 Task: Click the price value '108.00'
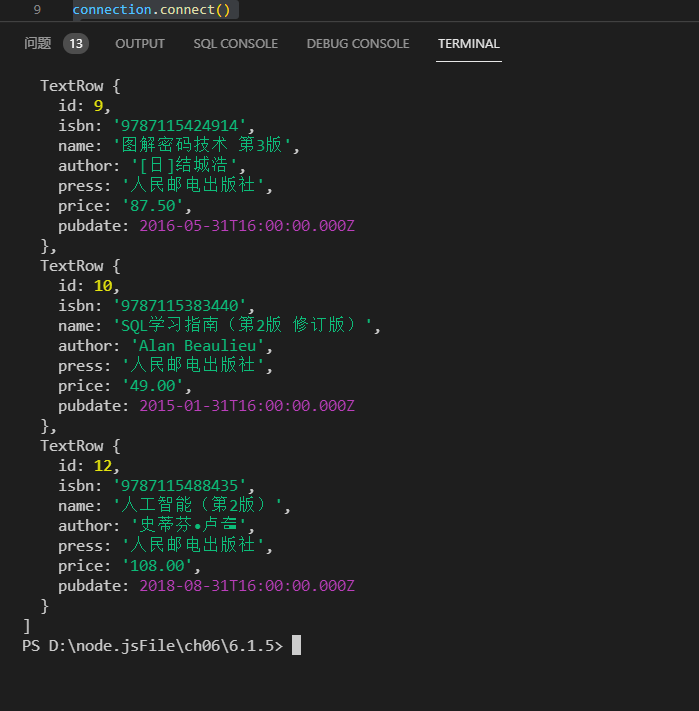coord(158,566)
